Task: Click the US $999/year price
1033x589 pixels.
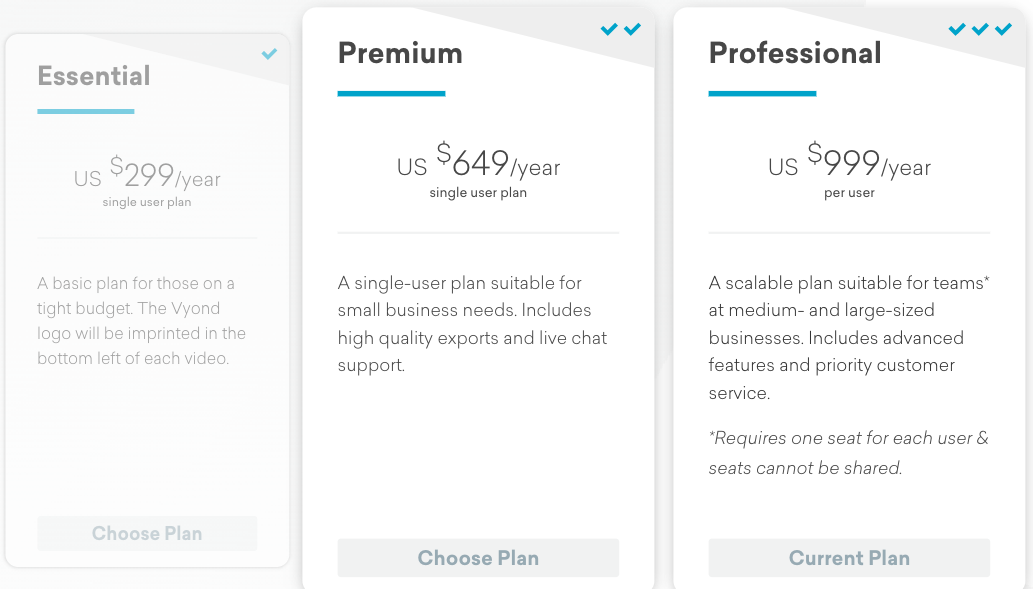Action: [849, 161]
